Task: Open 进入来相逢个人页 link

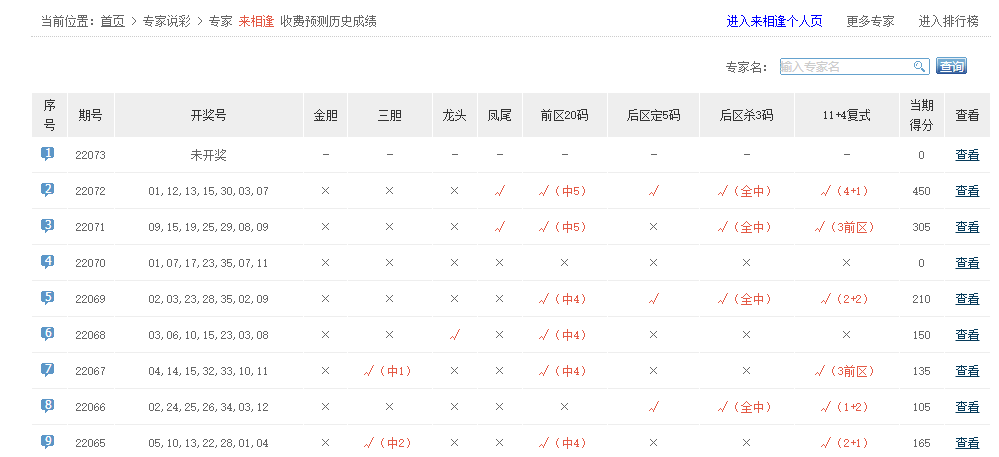Action: click(x=774, y=21)
